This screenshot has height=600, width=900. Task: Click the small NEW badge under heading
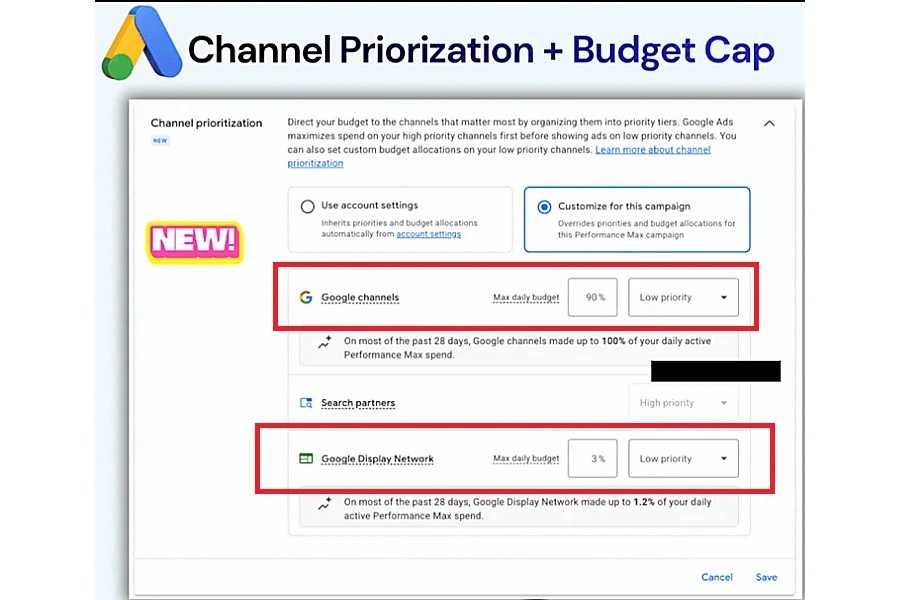click(160, 140)
